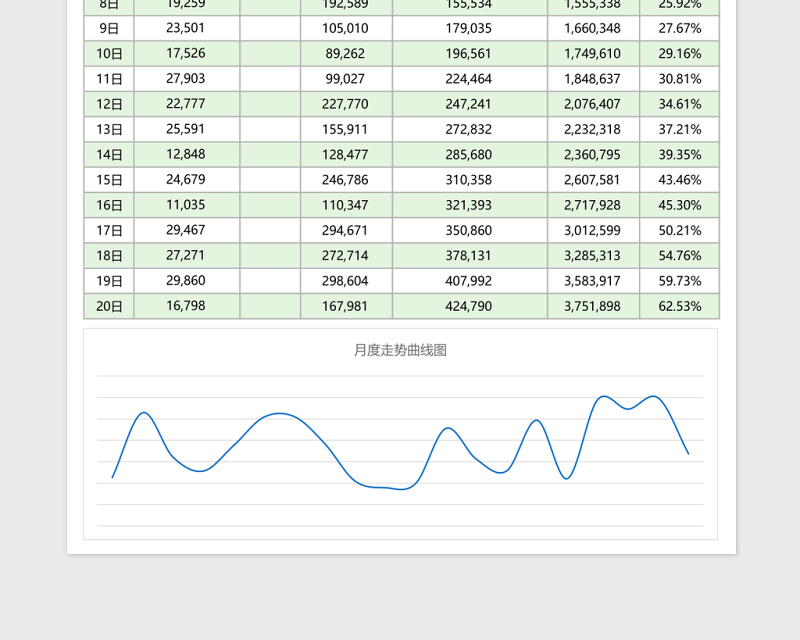Click the 50.21% percentage cell
Image resolution: width=800 pixels, height=640 pixels.
[x=680, y=230]
